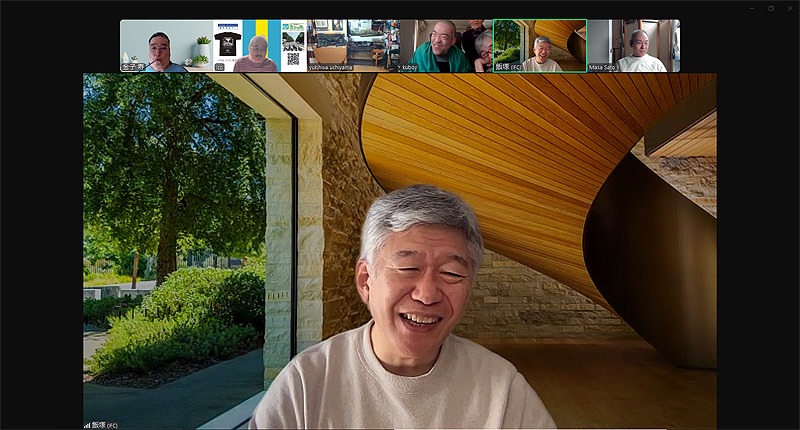Select the yukihisa uchiyama room video thumbnail
Image resolution: width=800 pixels, height=430 pixels.
pyautogui.click(x=352, y=42)
